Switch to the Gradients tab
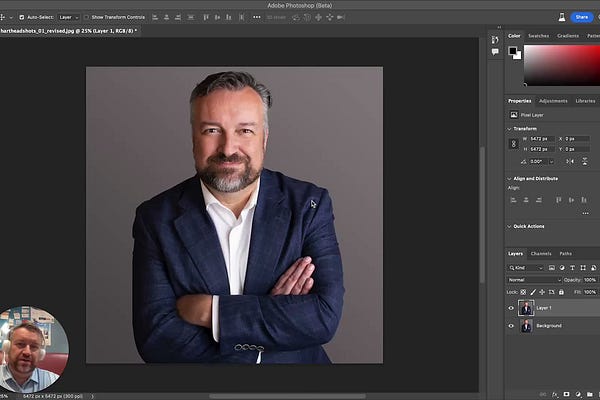Image resolution: width=600 pixels, height=400 pixels. [x=568, y=36]
